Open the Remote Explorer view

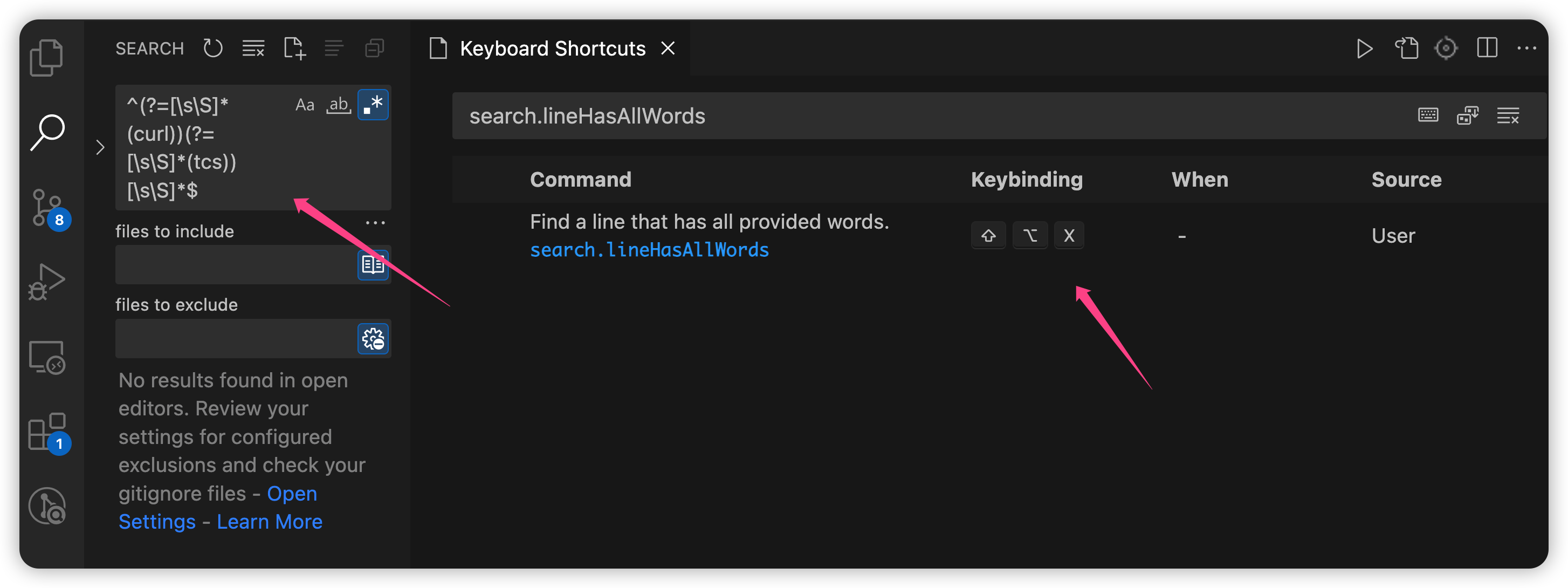click(x=46, y=357)
